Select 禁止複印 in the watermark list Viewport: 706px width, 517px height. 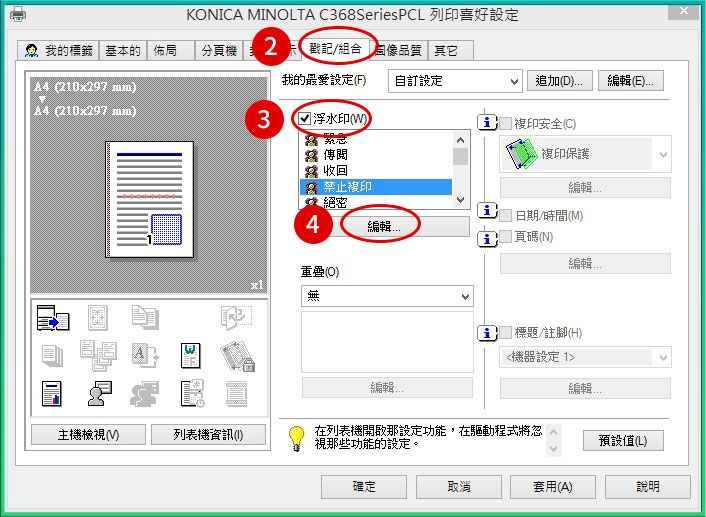(x=376, y=186)
